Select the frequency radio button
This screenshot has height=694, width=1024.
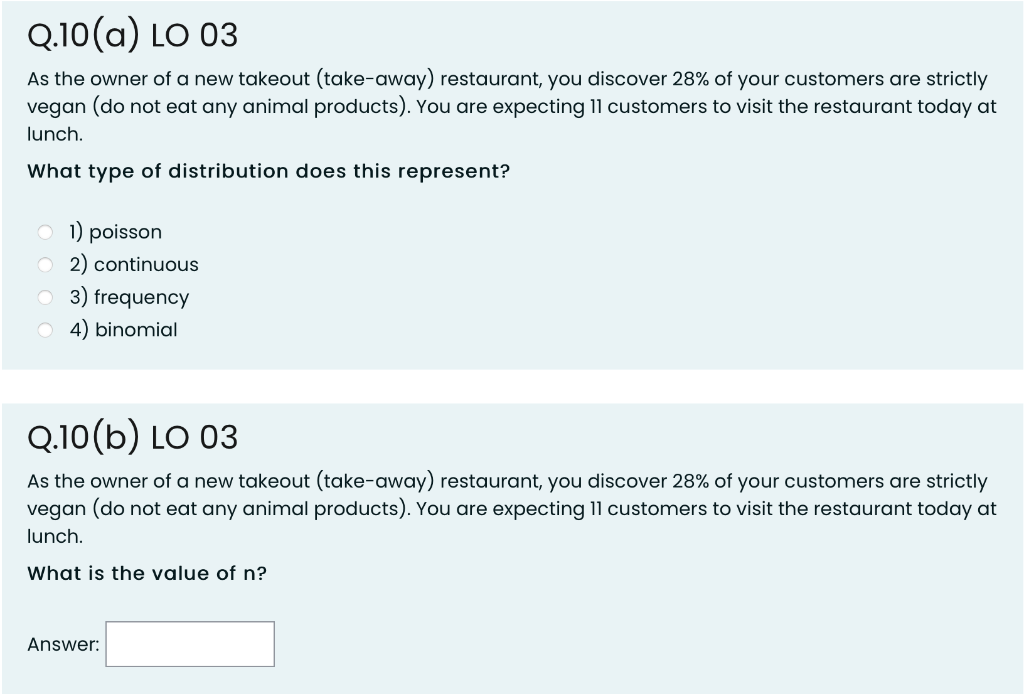[x=45, y=297]
